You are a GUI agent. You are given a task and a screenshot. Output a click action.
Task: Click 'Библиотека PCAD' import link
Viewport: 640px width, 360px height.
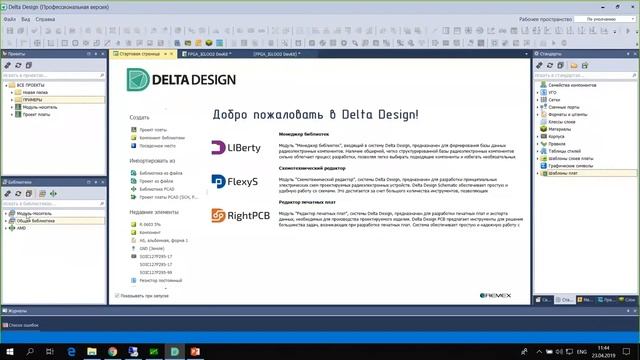coord(157,189)
